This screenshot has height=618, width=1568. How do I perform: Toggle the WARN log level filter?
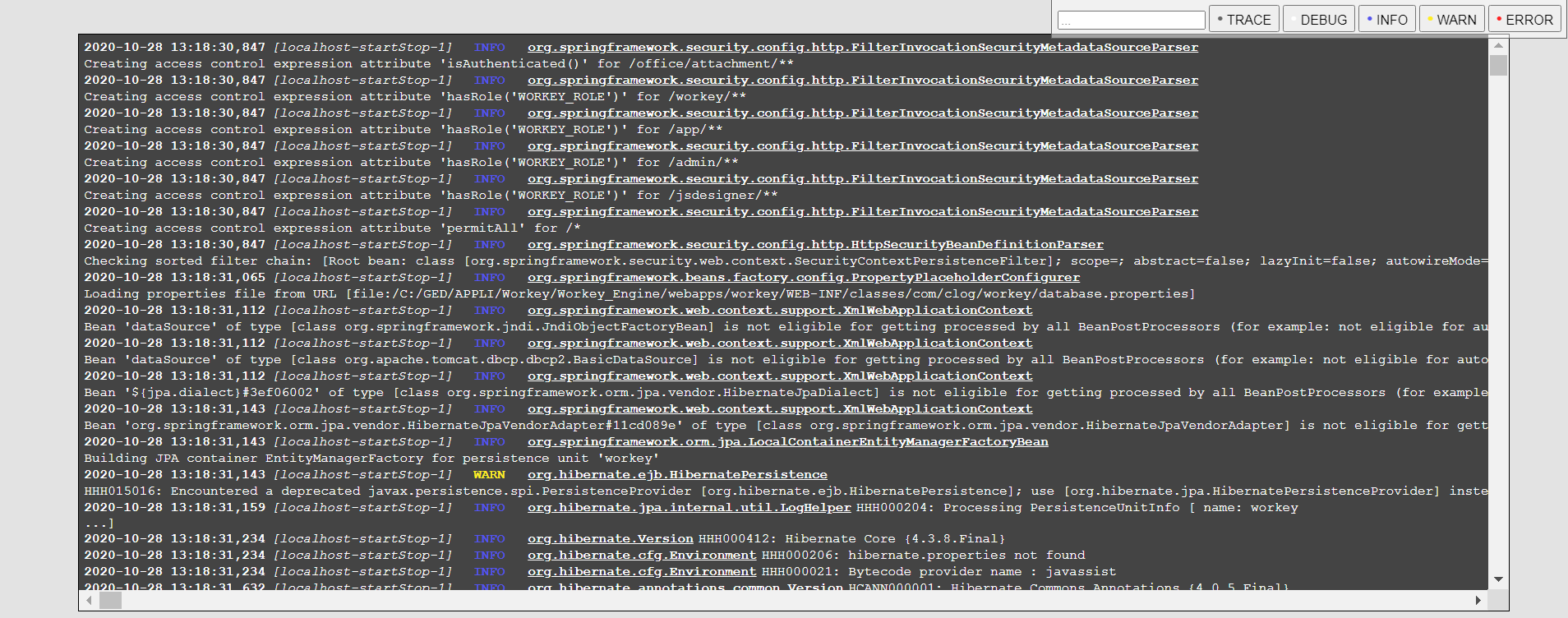coord(1451,20)
